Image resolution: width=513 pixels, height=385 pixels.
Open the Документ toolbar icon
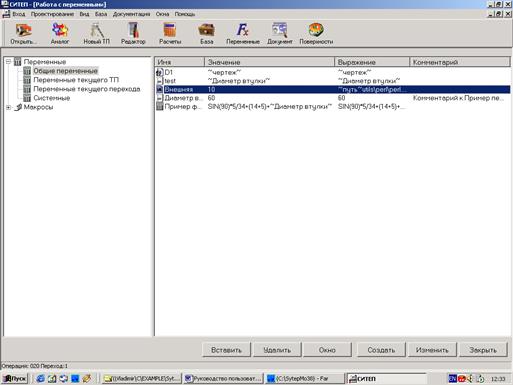pyautogui.click(x=280, y=33)
